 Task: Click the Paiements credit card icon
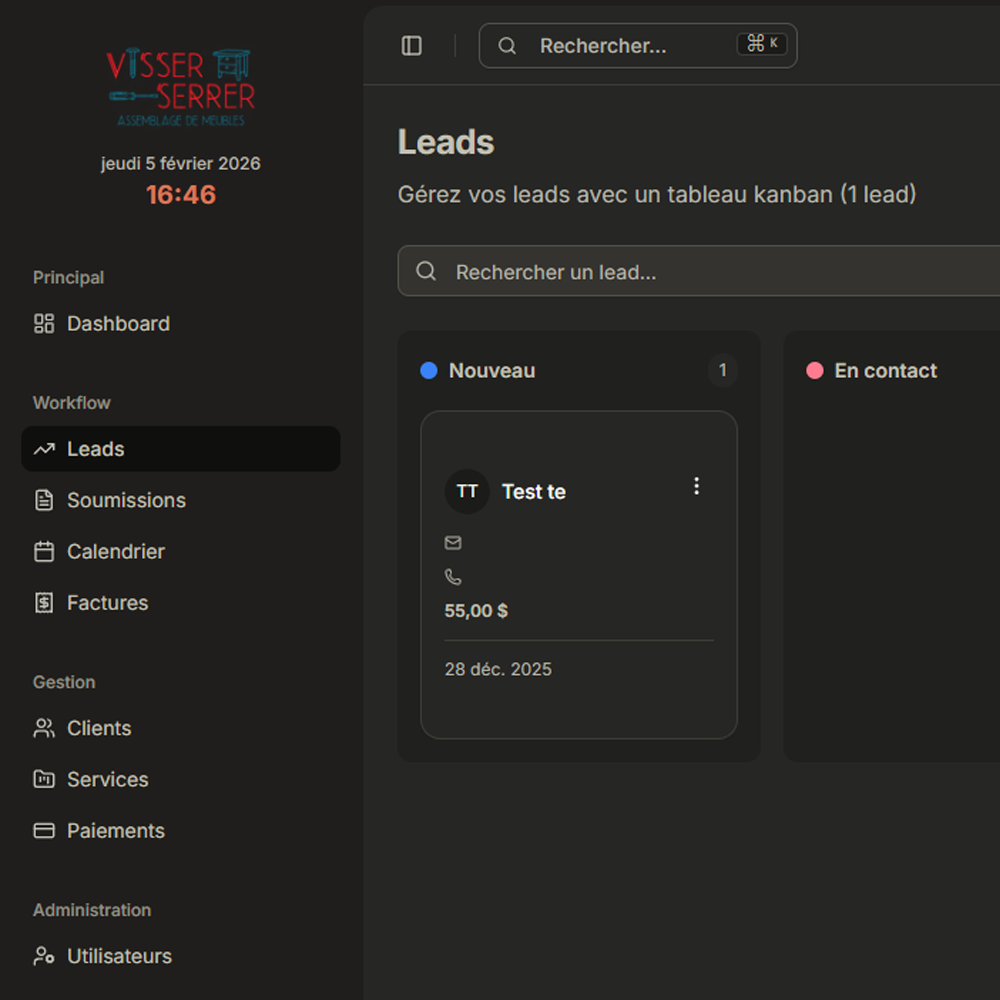[44, 831]
